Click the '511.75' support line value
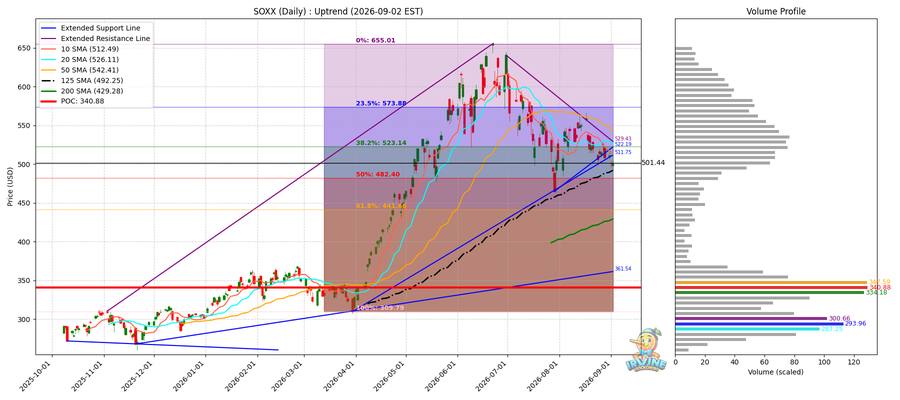Viewport: 900px width, 400px height. (623, 152)
